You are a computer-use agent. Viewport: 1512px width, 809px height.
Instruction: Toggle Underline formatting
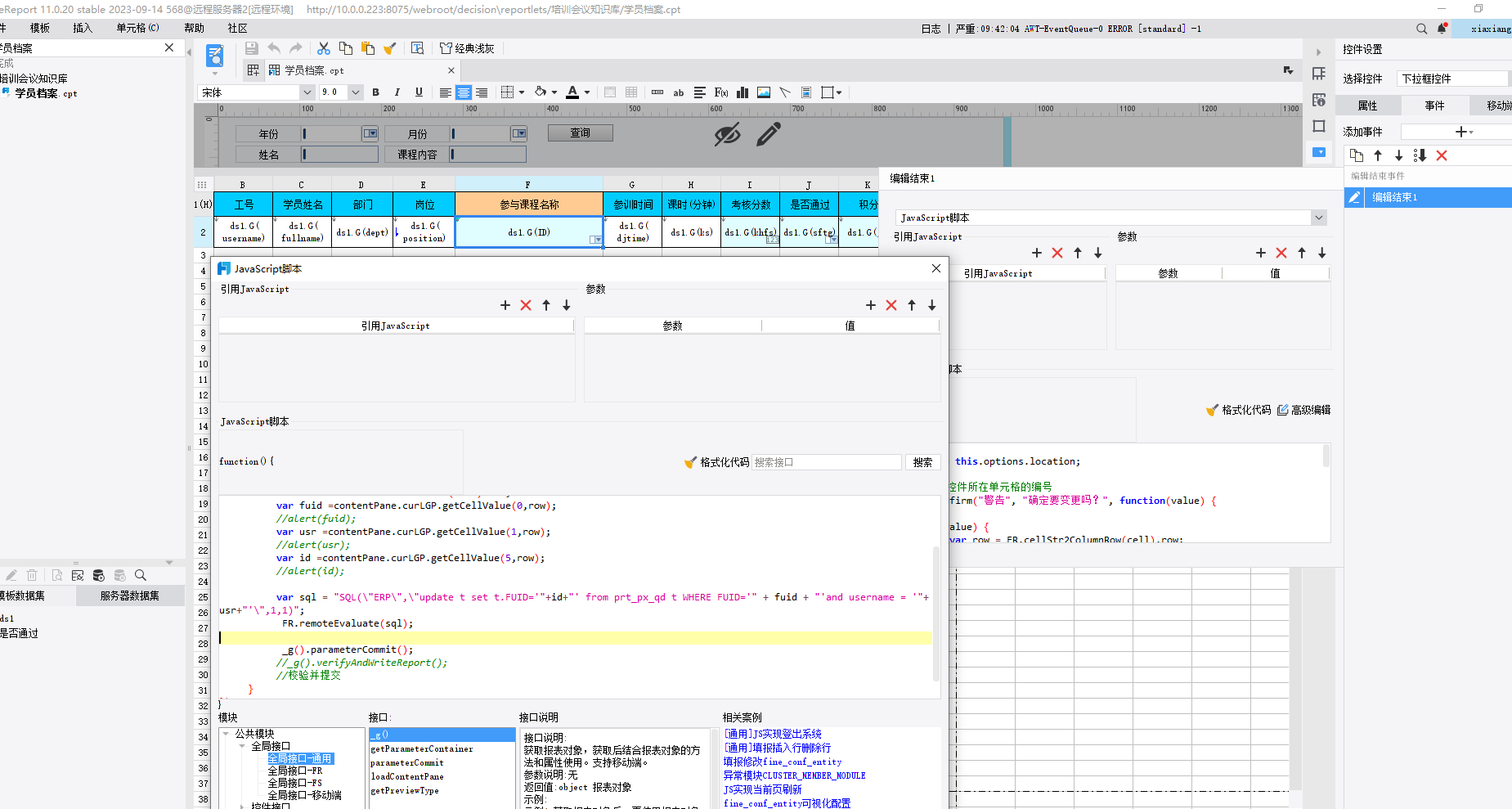[x=419, y=92]
